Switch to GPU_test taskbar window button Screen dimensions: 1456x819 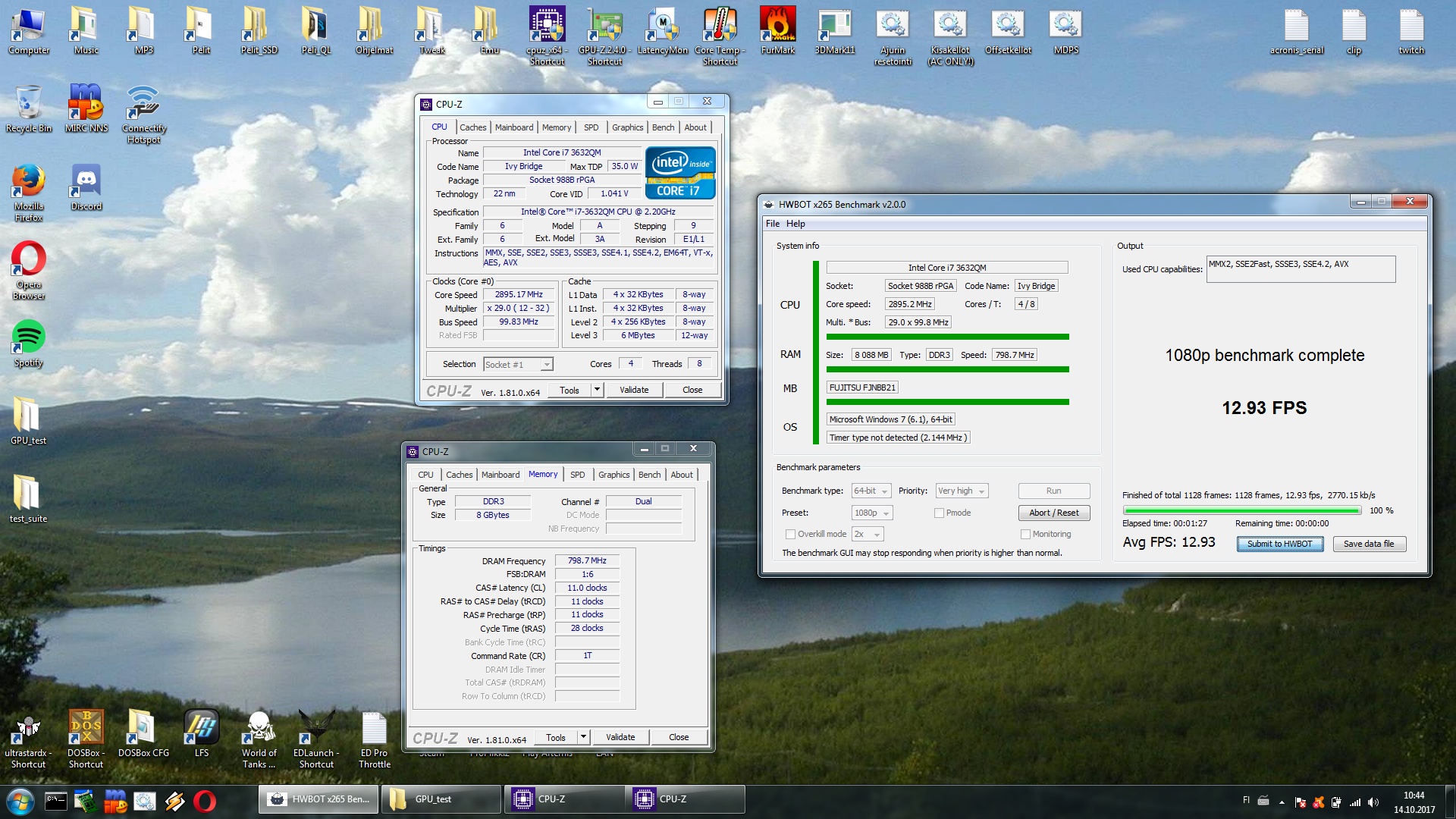click(x=443, y=799)
